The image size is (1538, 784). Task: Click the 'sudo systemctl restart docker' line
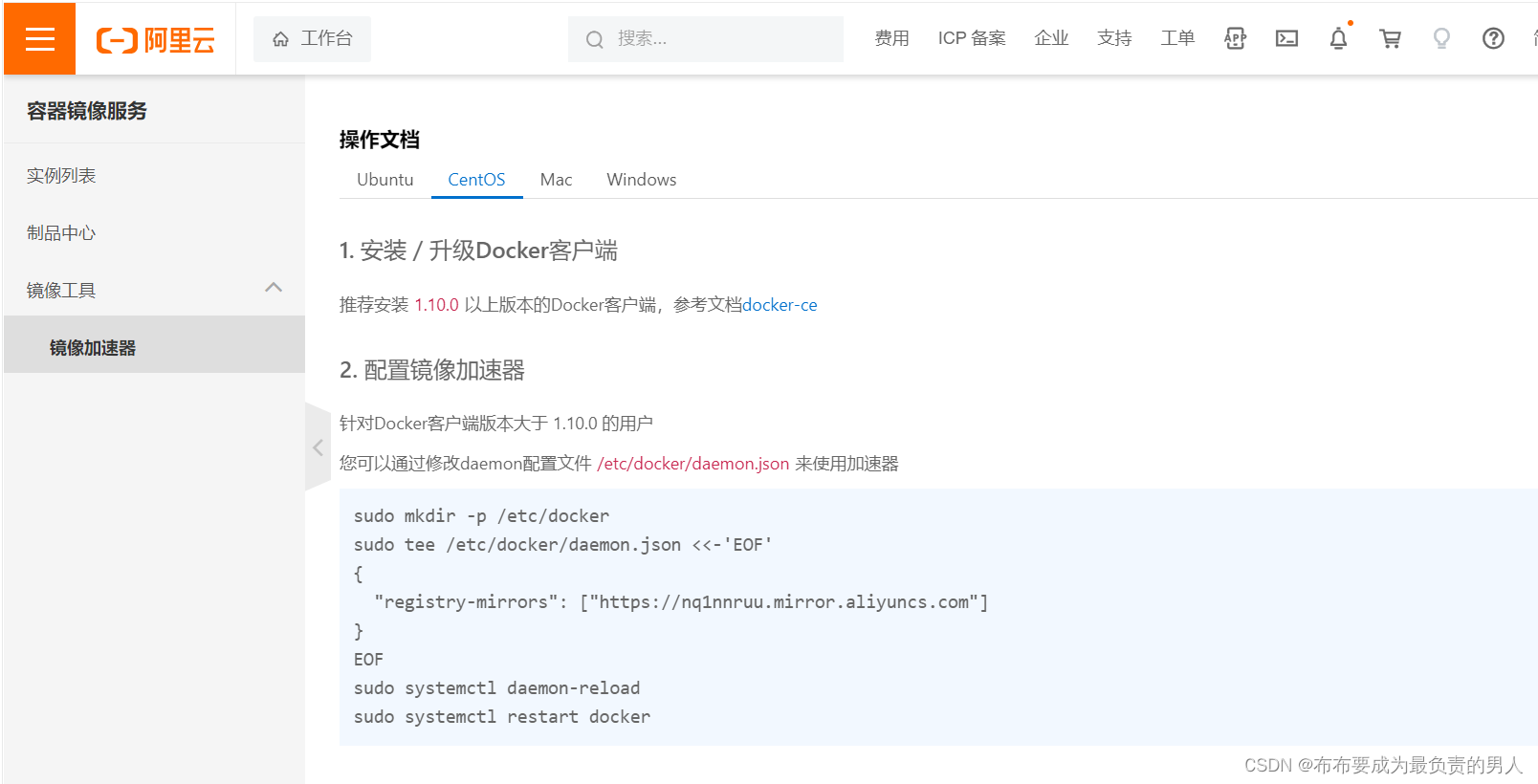point(502,717)
